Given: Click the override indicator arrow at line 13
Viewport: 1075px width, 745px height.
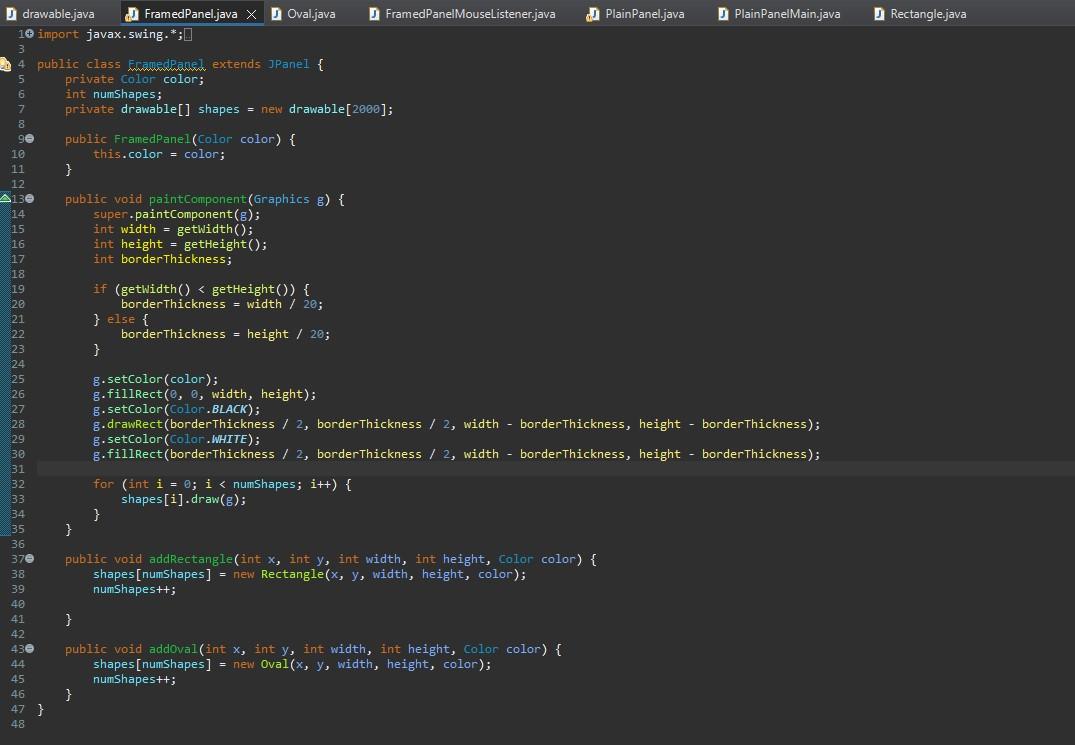Looking at the screenshot, I should pos(5,198).
